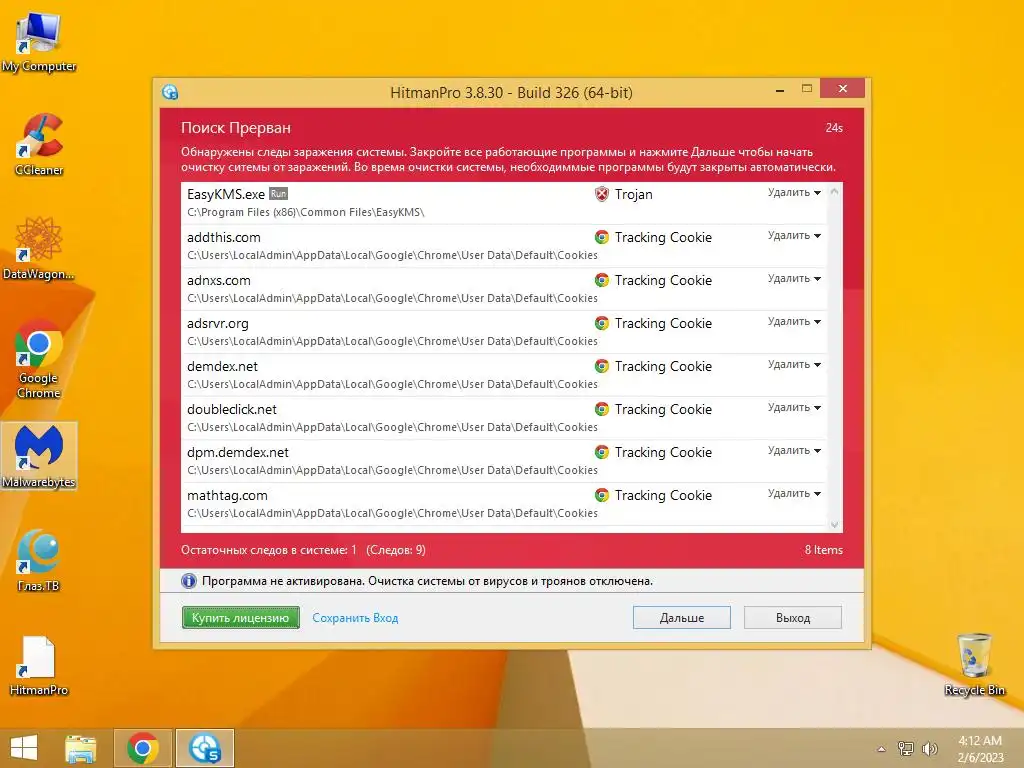Click the Дальше button
The image size is (1024, 768).
(x=682, y=618)
